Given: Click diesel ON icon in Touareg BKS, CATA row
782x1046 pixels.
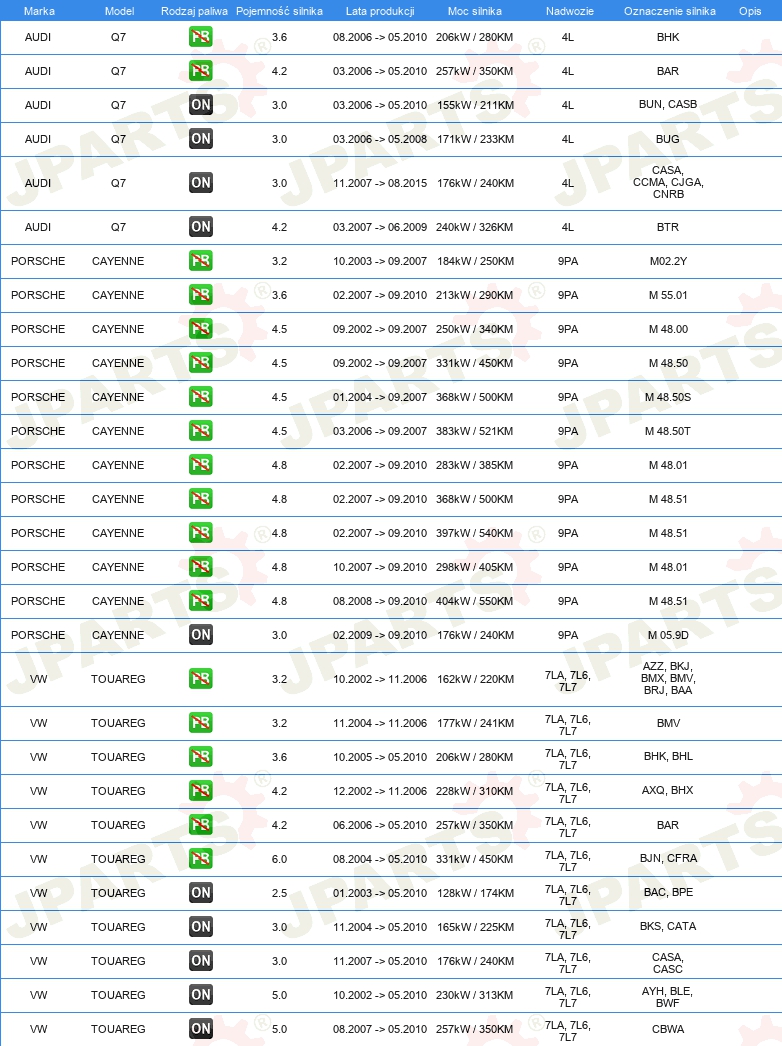Looking at the screenshot, I should 201,927.
